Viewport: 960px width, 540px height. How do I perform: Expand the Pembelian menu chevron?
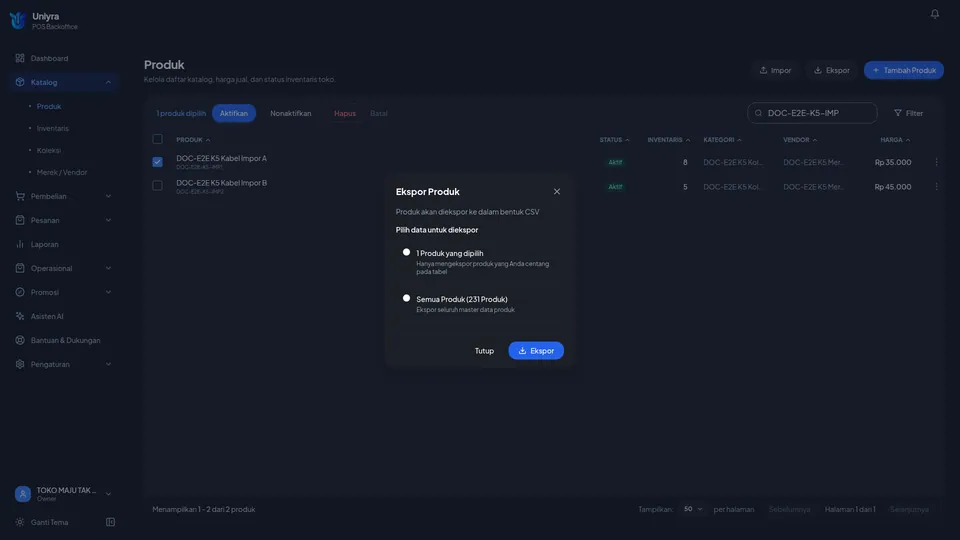pos(108,196)
